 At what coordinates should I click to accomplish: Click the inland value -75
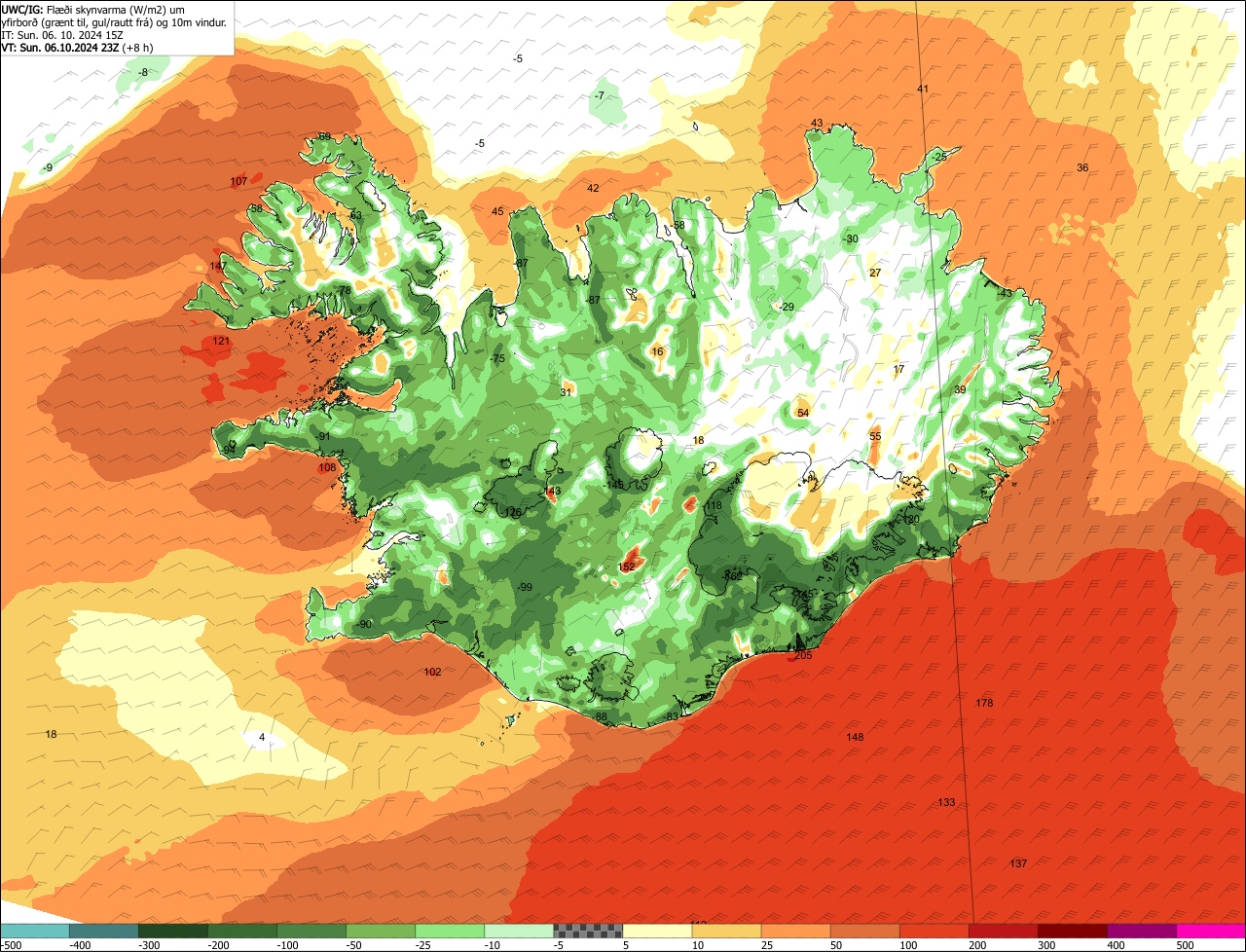pos(497,359)
